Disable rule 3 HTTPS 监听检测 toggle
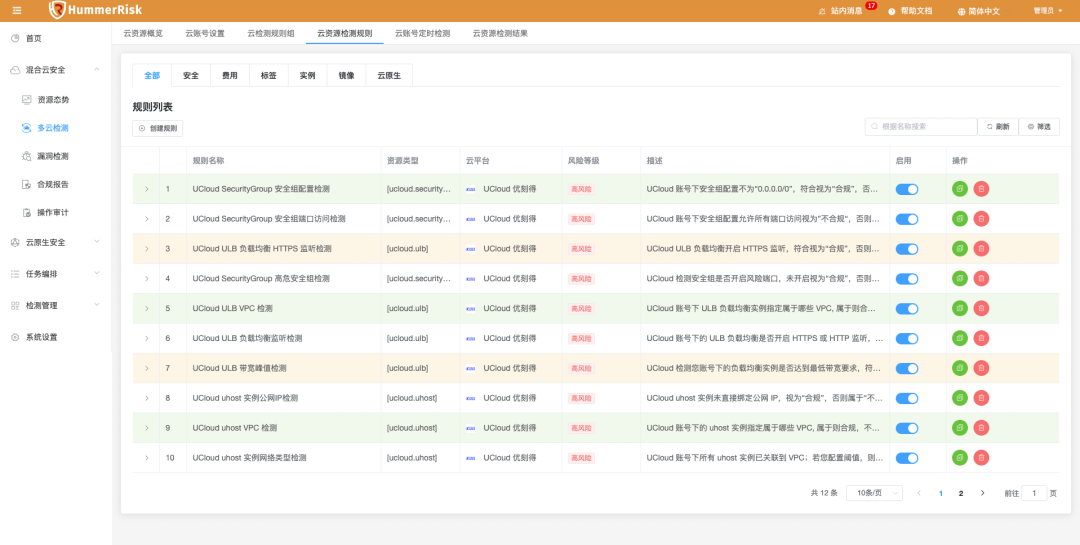 point(906,249)
